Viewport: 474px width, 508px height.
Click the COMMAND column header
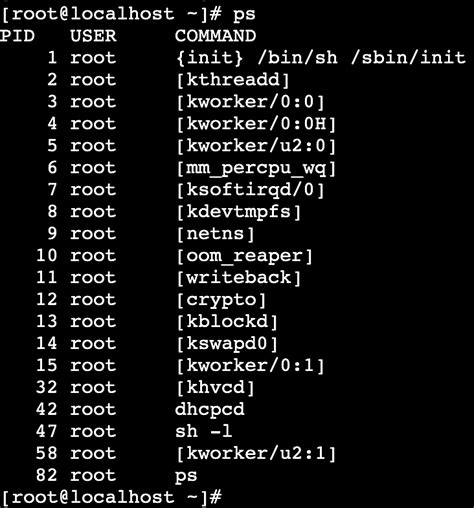(x=215, y=36)
